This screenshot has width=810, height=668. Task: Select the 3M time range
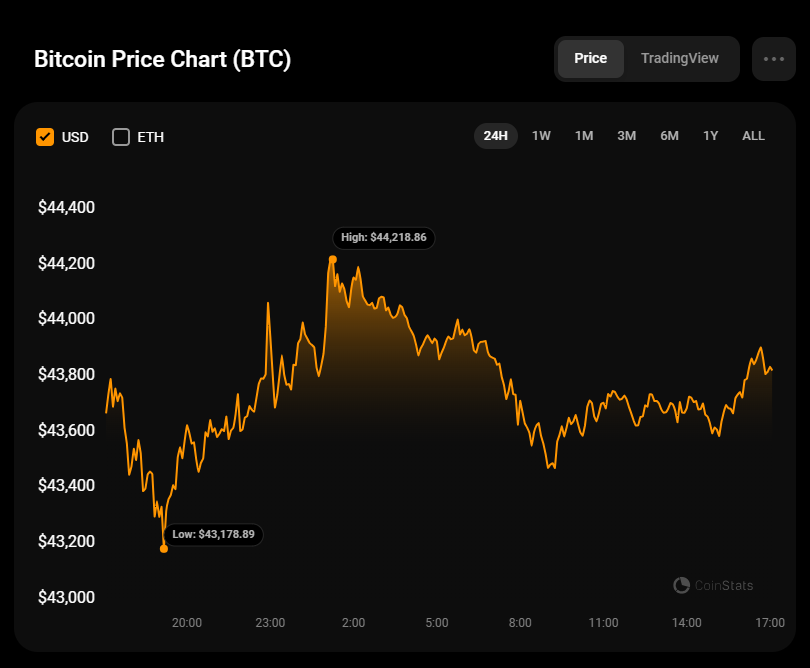click(626, 136)
